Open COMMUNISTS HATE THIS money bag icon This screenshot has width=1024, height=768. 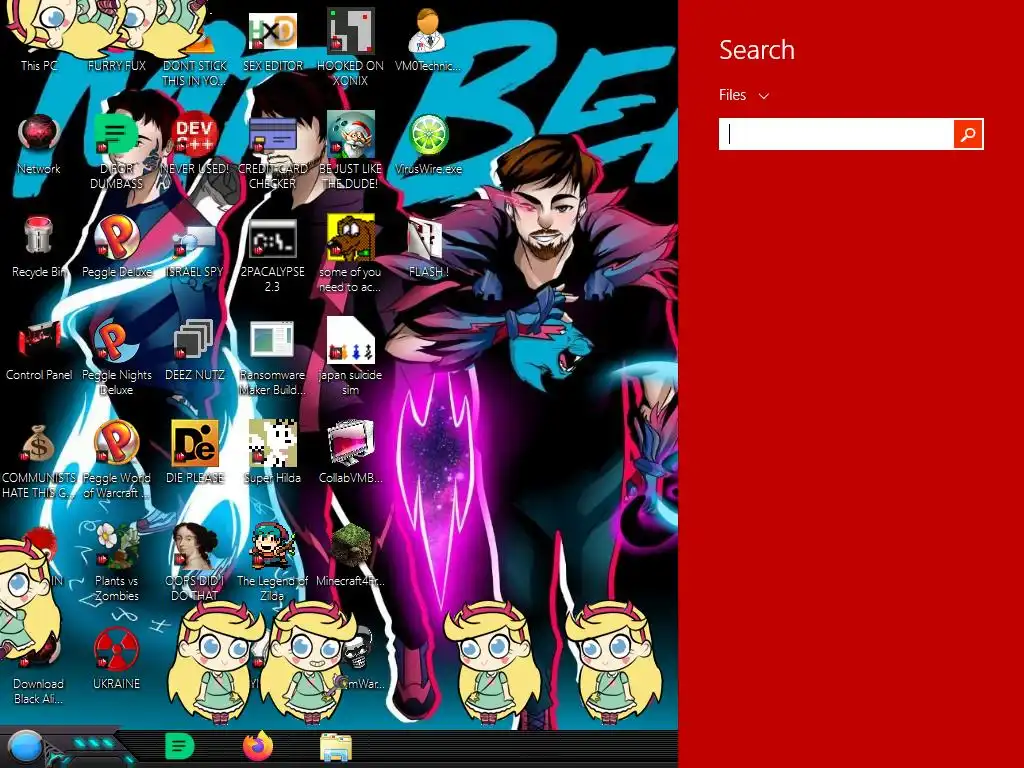point(39,443)
